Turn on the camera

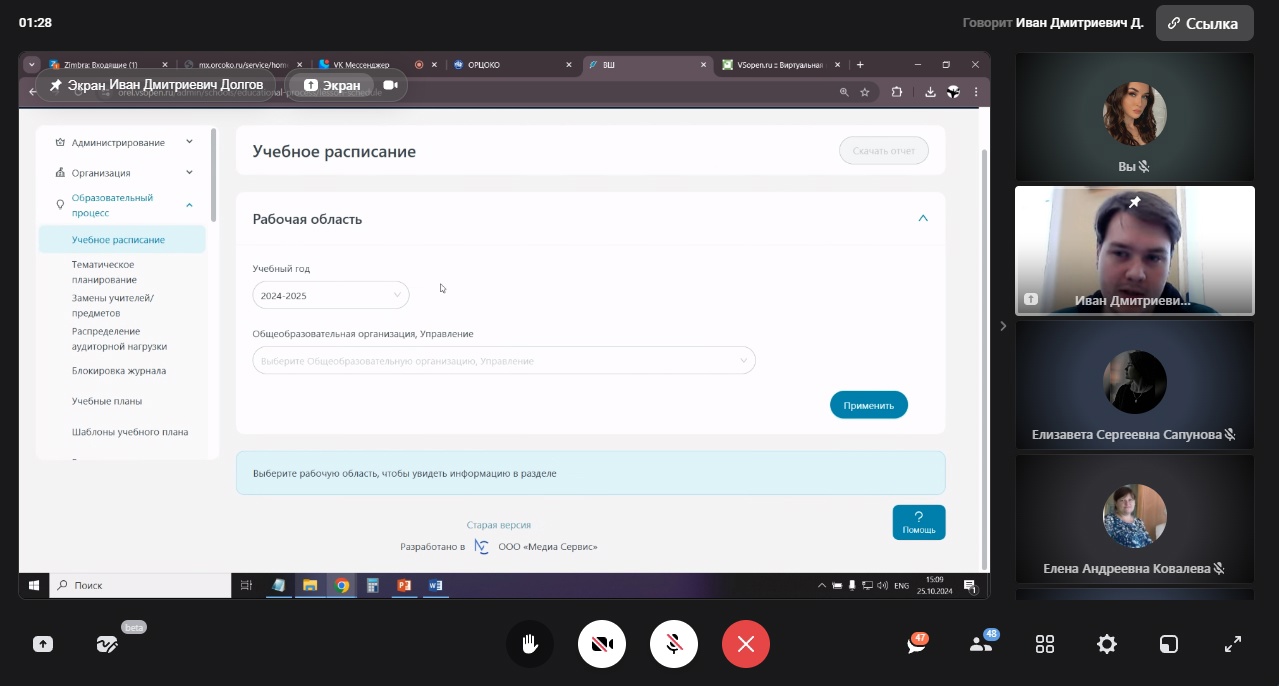click(x=602, y=644)
